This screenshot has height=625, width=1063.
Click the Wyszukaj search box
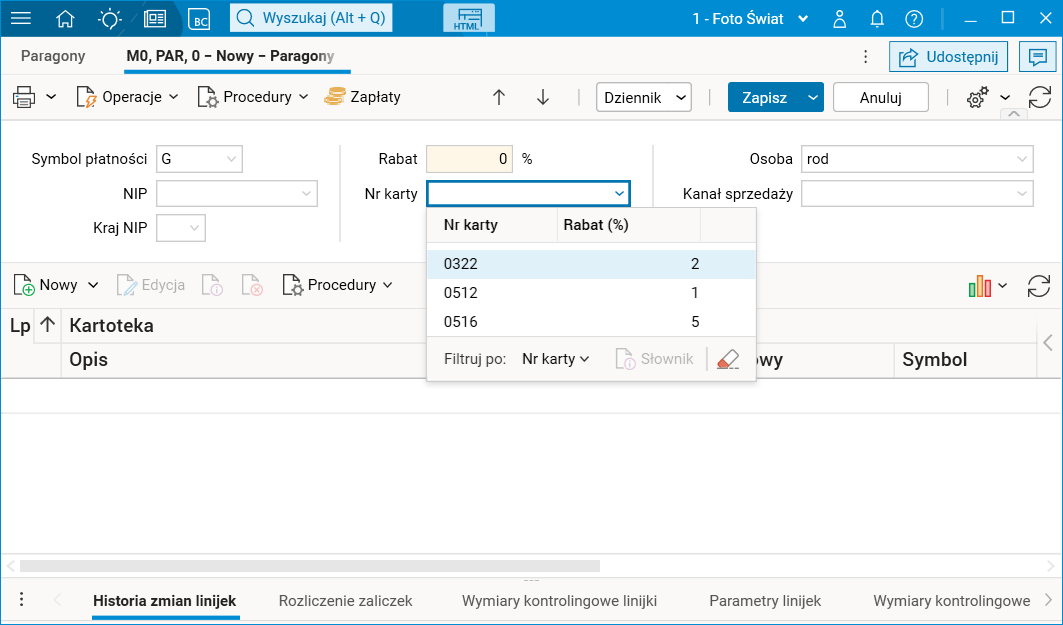311,18
